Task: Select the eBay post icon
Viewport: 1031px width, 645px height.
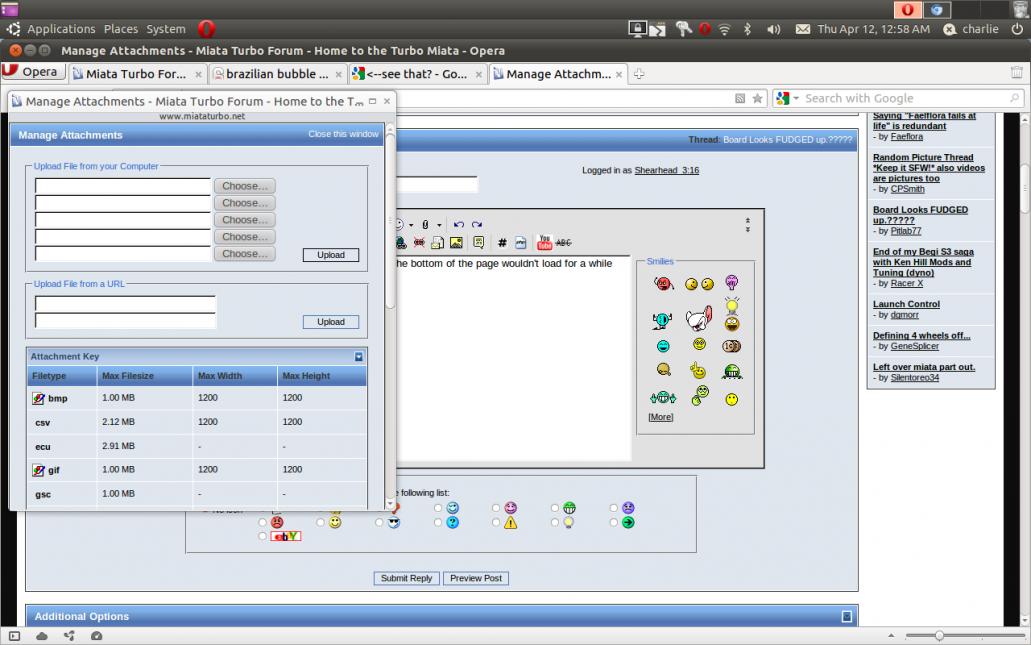Action: (285, 536)
